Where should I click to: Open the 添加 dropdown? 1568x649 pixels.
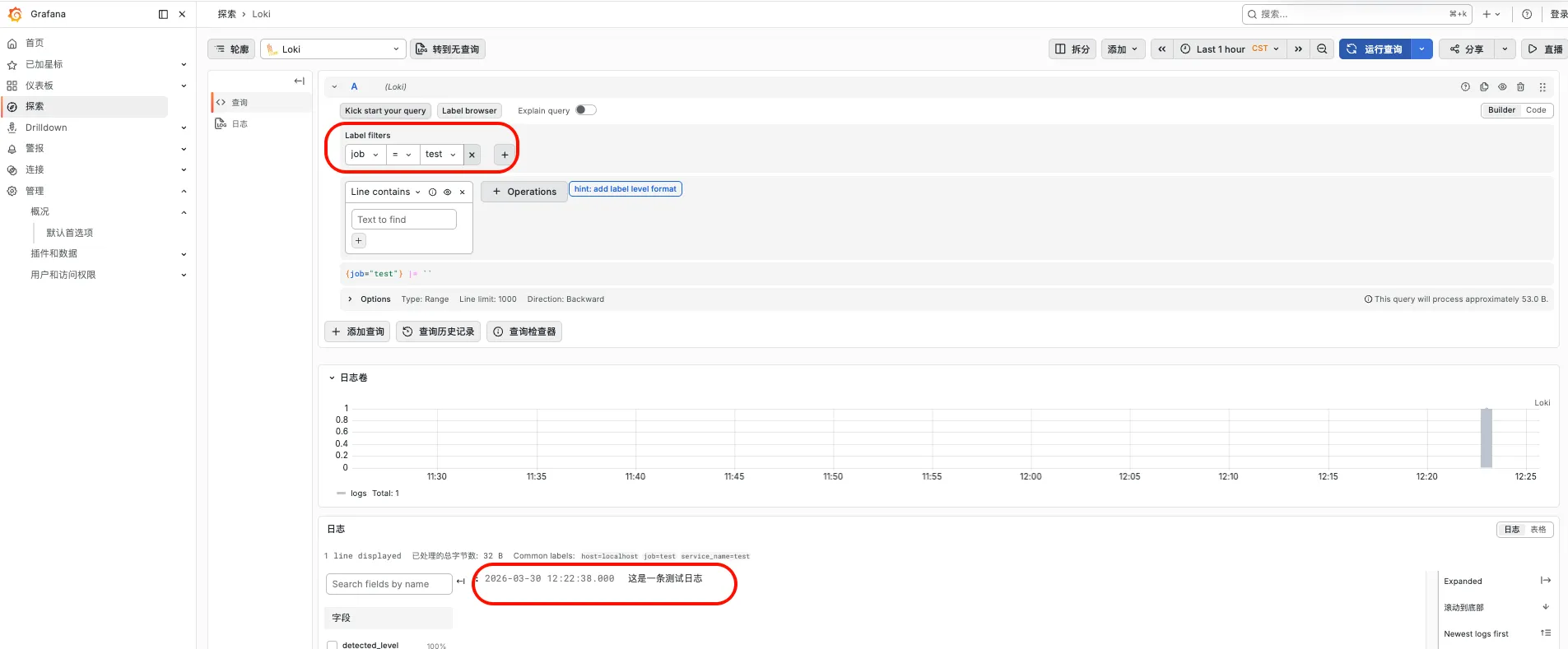click(1123, 49)
